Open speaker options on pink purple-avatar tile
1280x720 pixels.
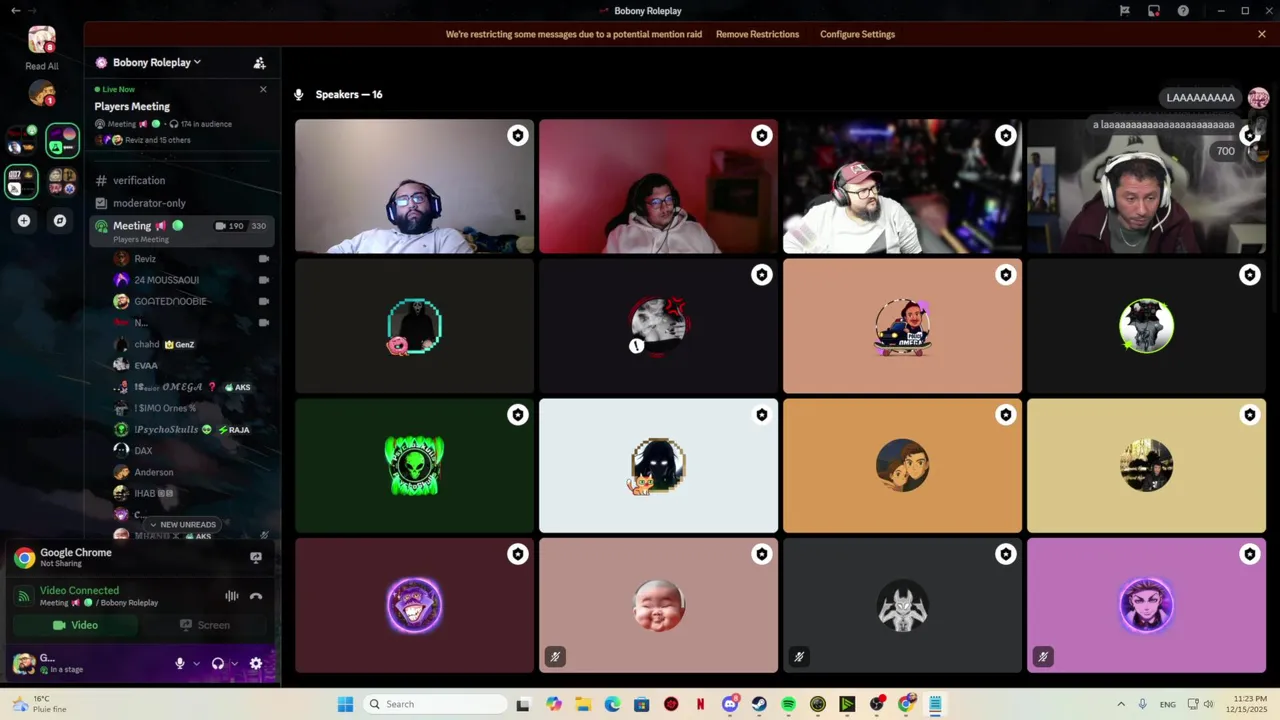click(1249, 554)
